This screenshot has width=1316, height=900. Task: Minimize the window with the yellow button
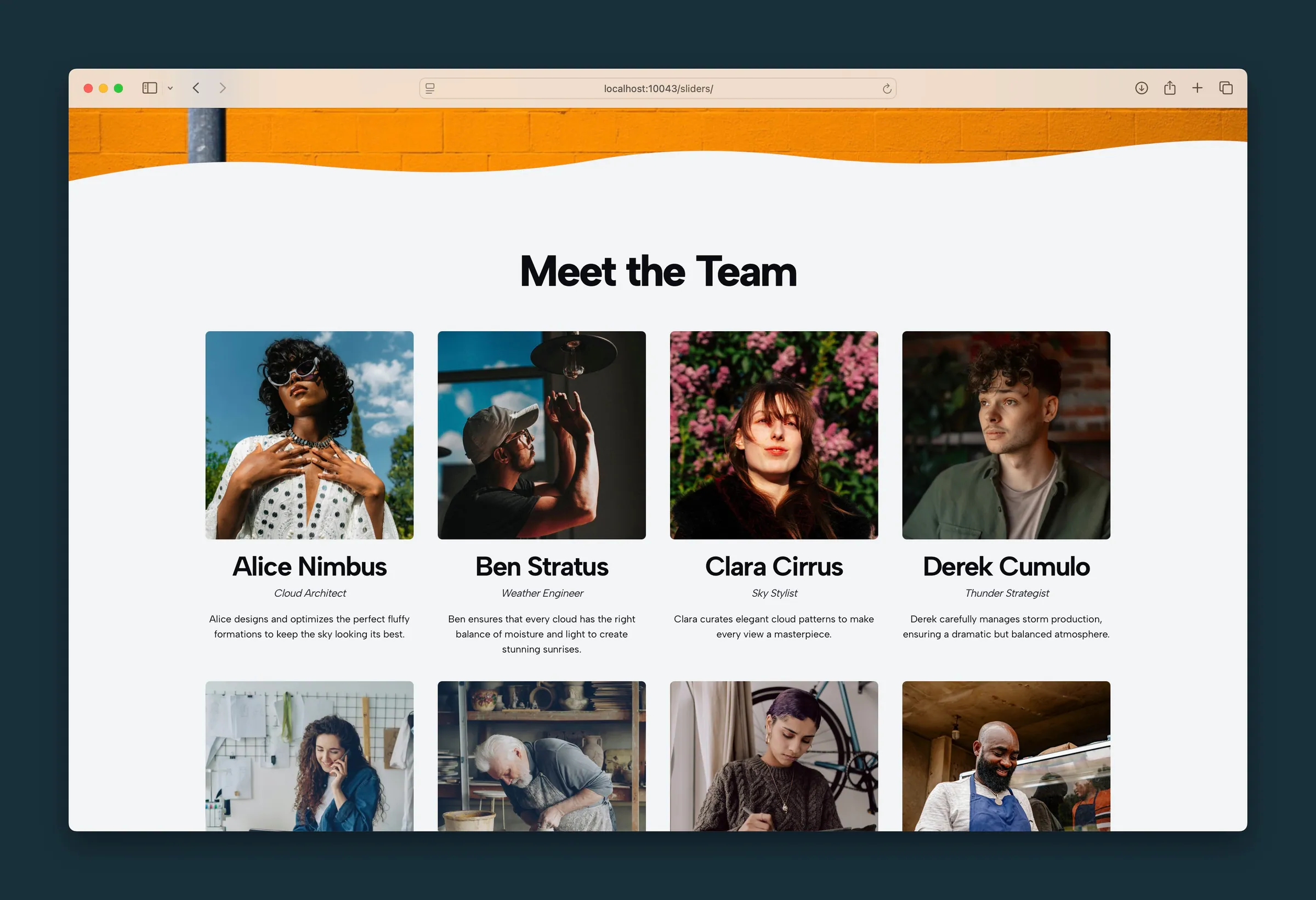tap(103, 88)
